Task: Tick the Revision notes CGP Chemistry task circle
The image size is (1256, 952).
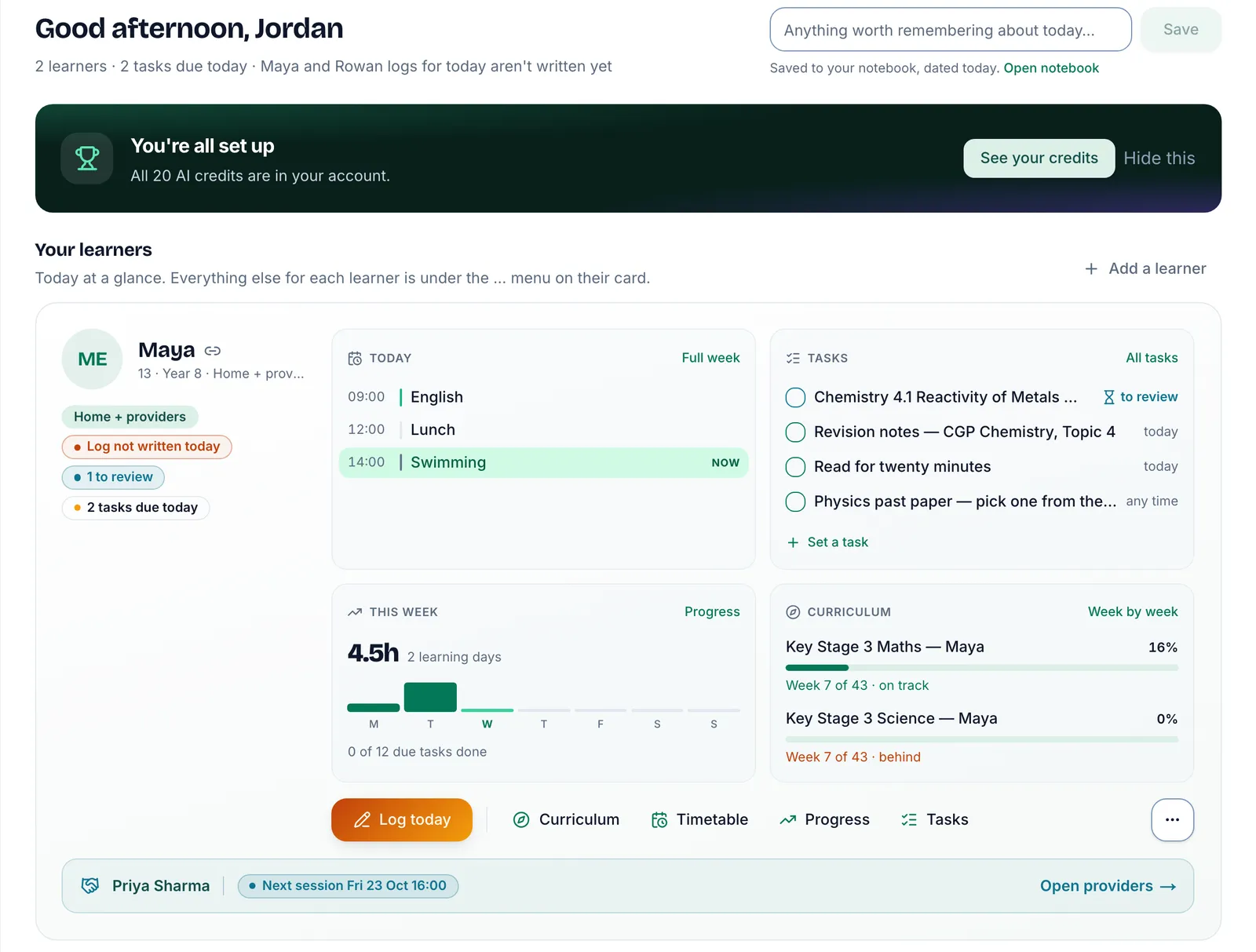Action: pyautogui.click(x=795, y=432)
